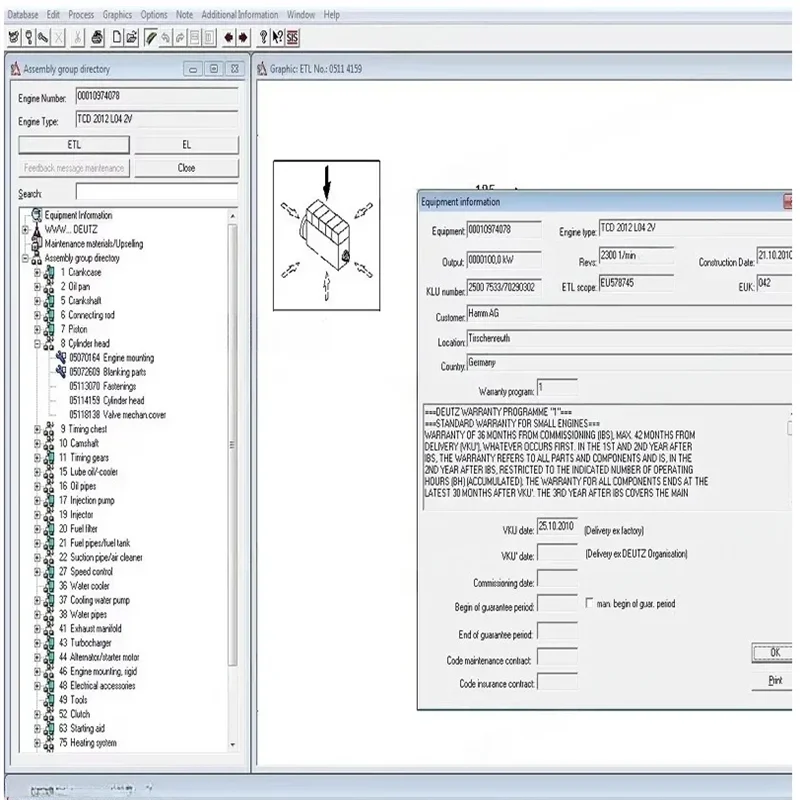The height and width of the screenshot is (800, 800).
Task: Enable the man. begin of guar. period checkbox
Action: coord(589,604)
